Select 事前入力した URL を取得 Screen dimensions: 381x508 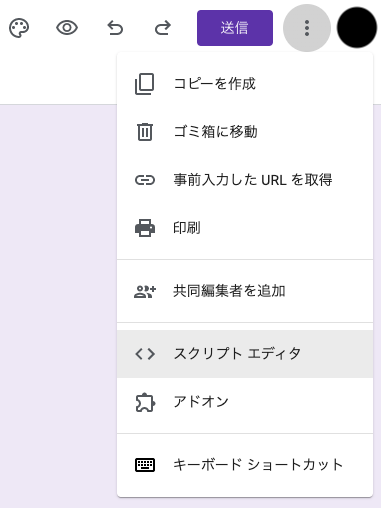point(245,180)
